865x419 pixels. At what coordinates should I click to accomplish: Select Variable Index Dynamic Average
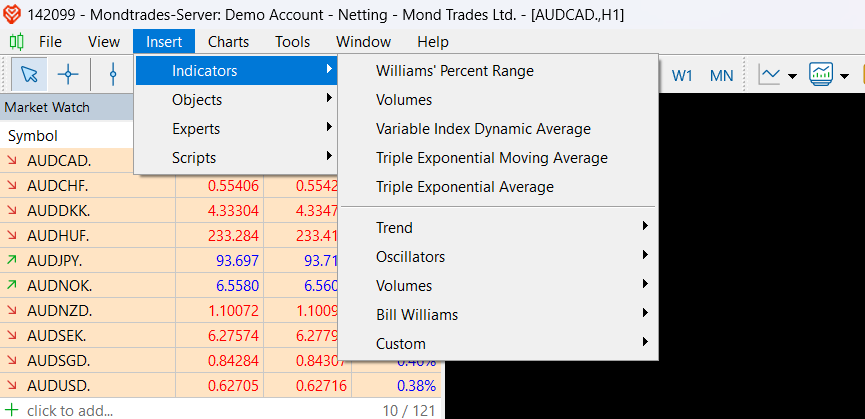(x=483, y=129)
